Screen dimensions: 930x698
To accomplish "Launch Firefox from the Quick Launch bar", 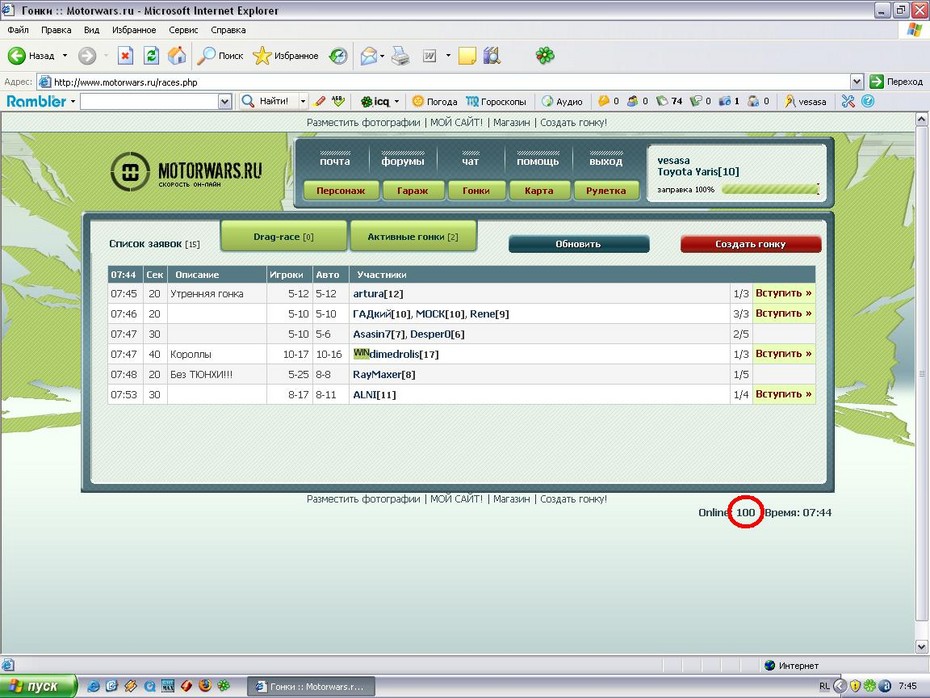I will pyautogui.click(x=205, y=686).
